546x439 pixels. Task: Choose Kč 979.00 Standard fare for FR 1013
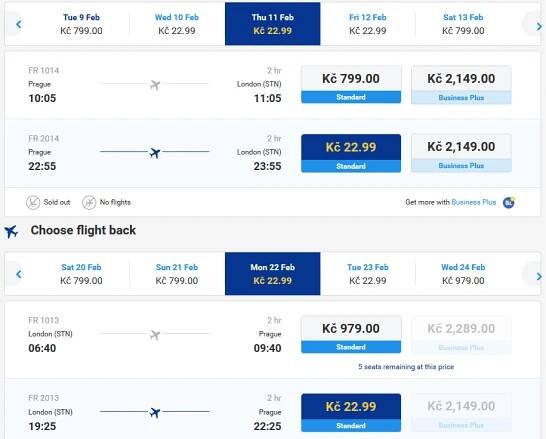coord(351,335)
